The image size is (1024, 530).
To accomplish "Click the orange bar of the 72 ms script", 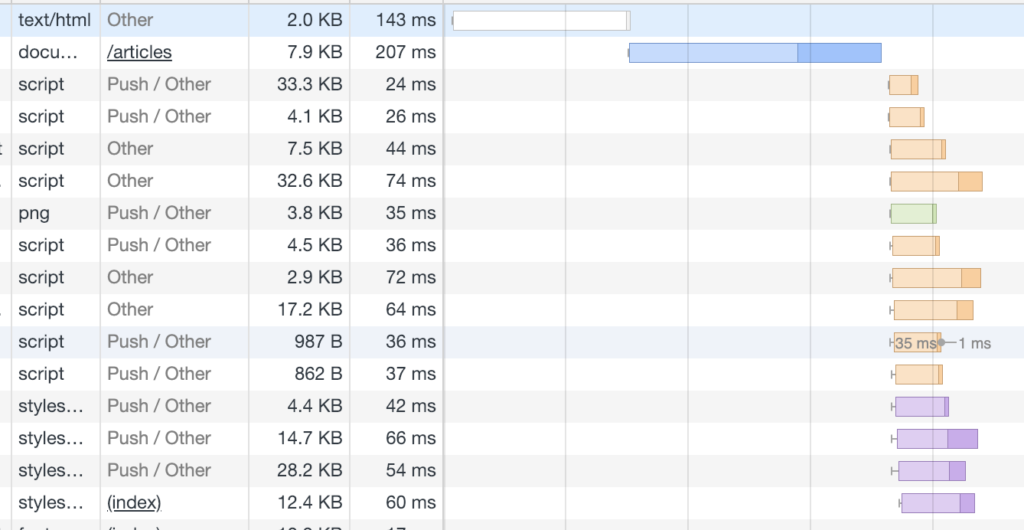I will (936, 277).
